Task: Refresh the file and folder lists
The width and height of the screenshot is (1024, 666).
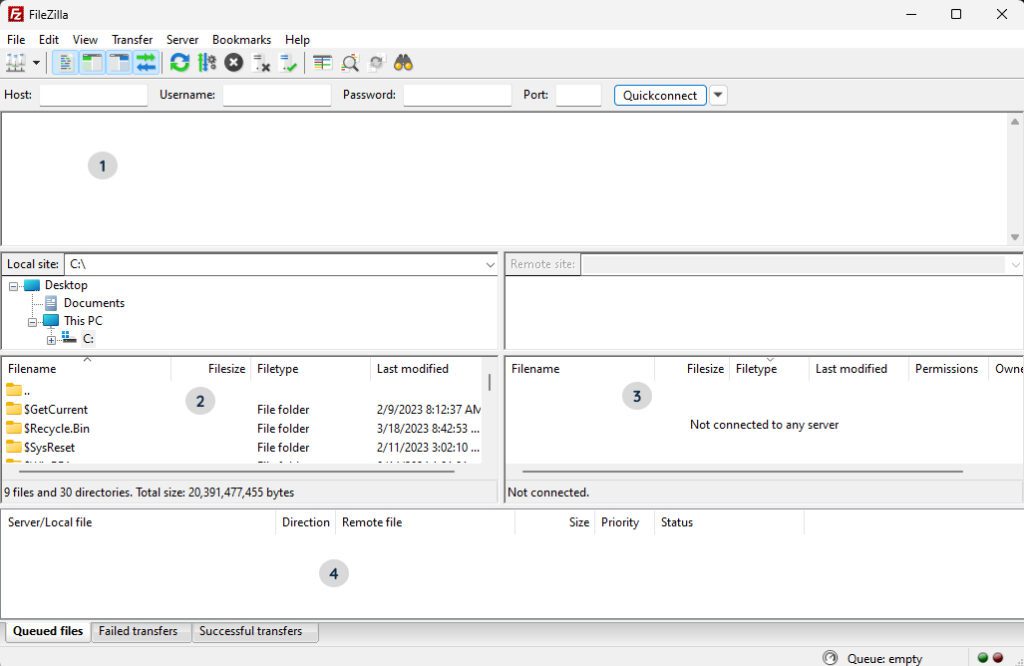Action: click(x=180, y=63)
